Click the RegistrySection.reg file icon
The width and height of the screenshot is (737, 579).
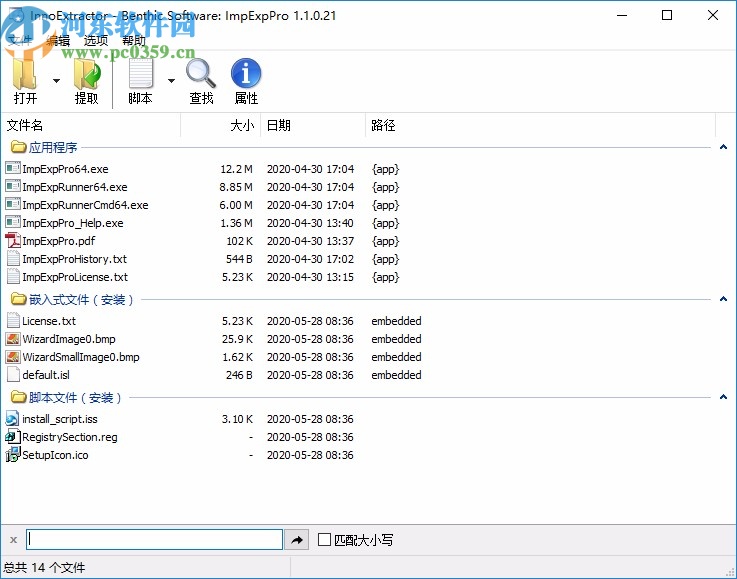click(x=13, y=437)
